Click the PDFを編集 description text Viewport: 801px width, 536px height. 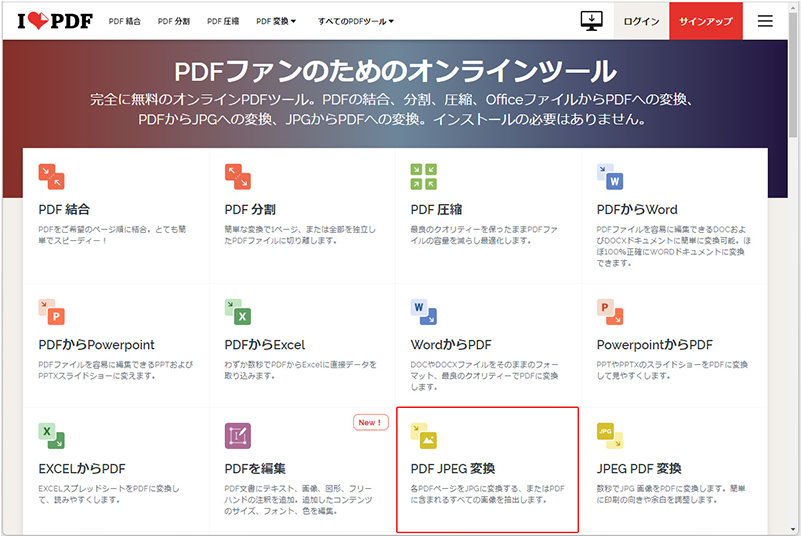[x=298, y=500]
